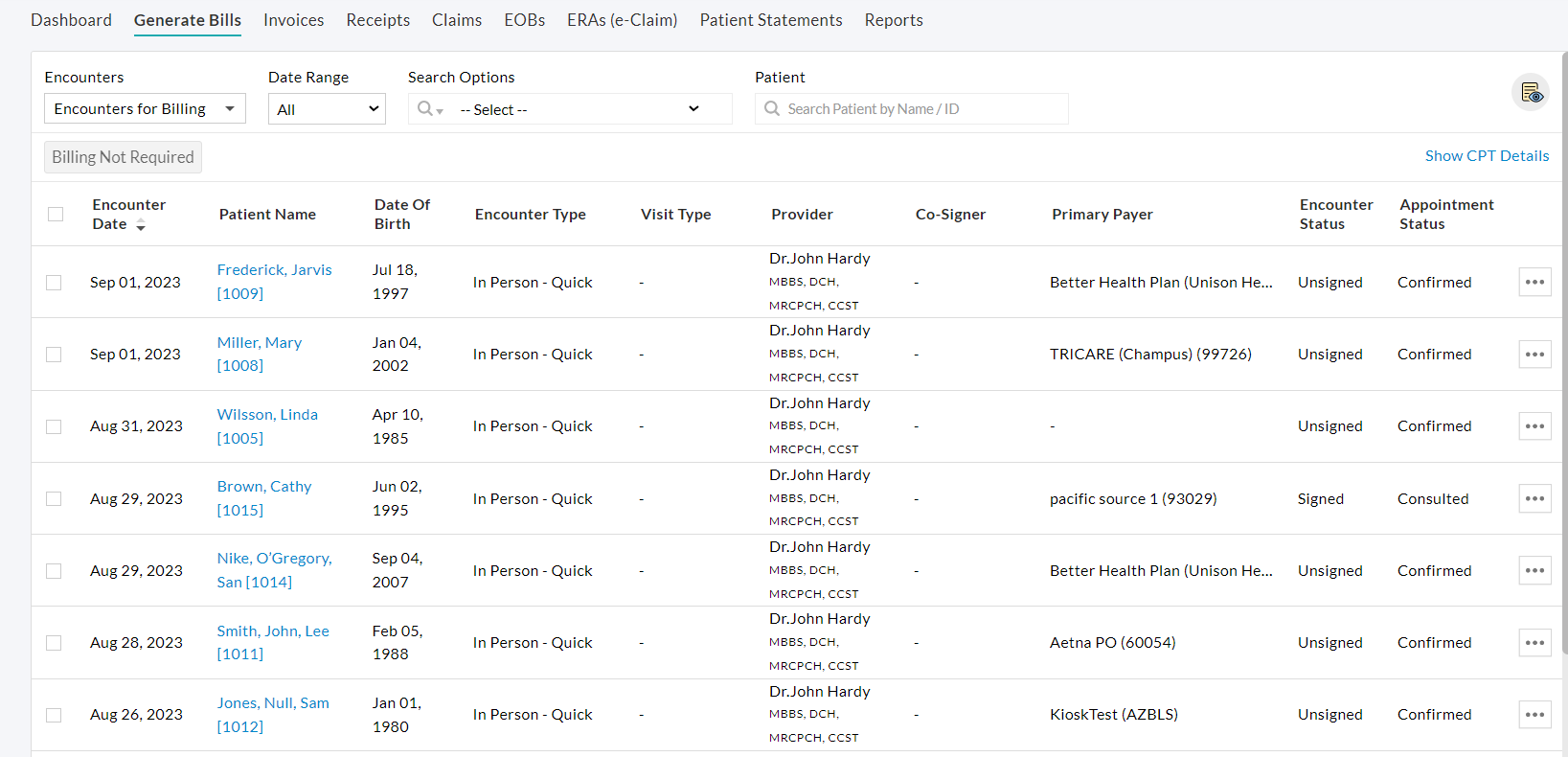Select checkbox for Wilsson, Linda encounter

pos(54,426)
